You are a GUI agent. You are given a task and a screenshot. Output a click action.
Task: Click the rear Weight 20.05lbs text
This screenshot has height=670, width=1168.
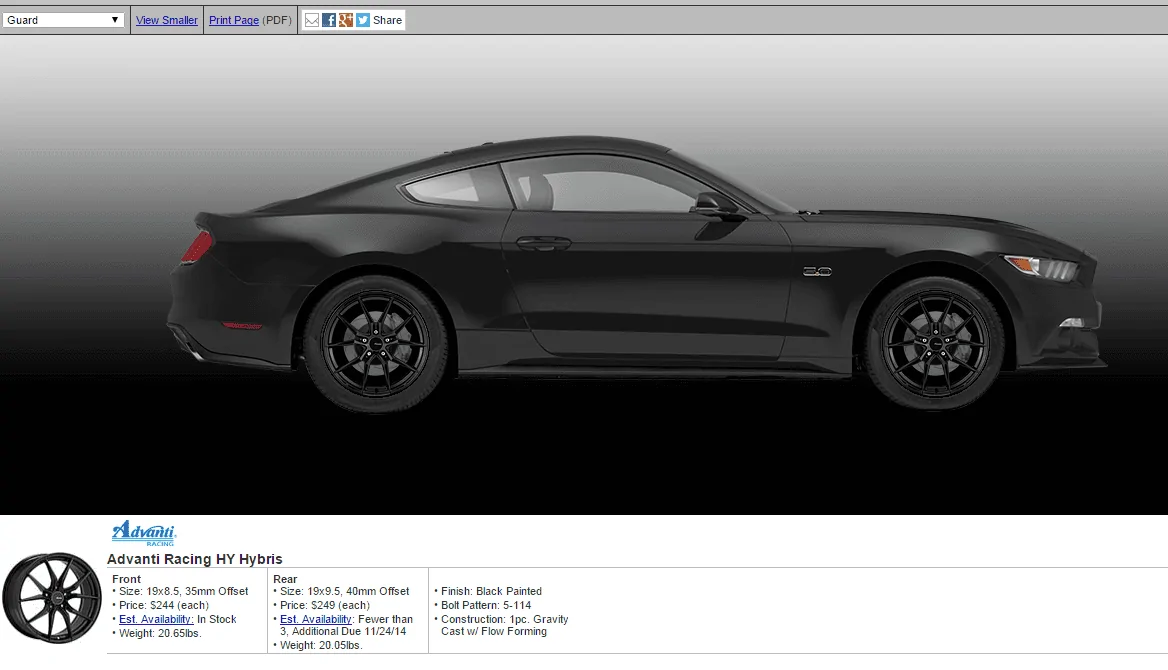pos(321,645)
